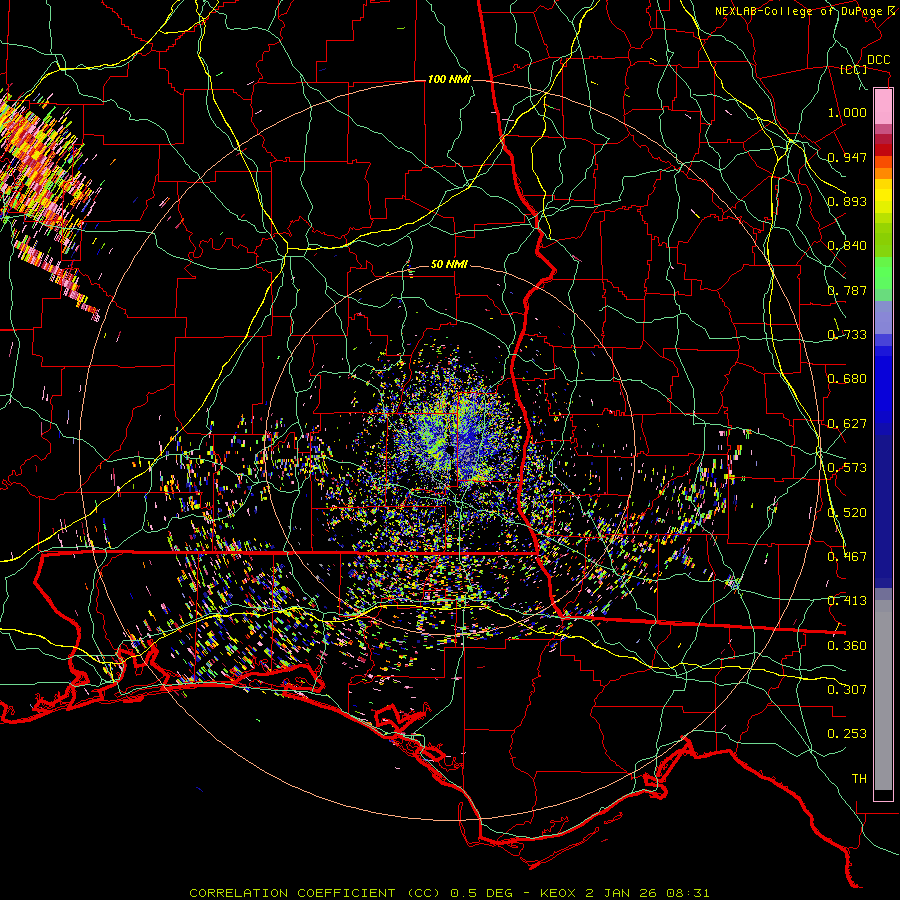Screen dimensions: 900x900
Task: Click the Correlation Coefficient product caption
Action: click(449, 893)
